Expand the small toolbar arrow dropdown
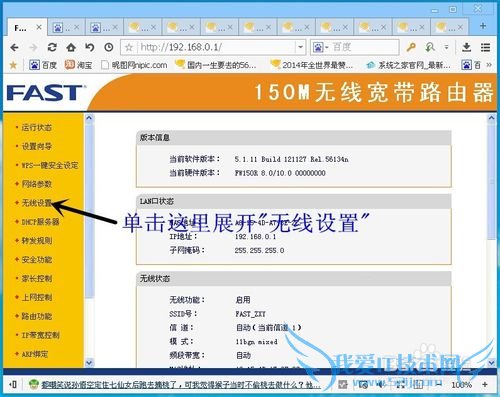 pos(446,47)
